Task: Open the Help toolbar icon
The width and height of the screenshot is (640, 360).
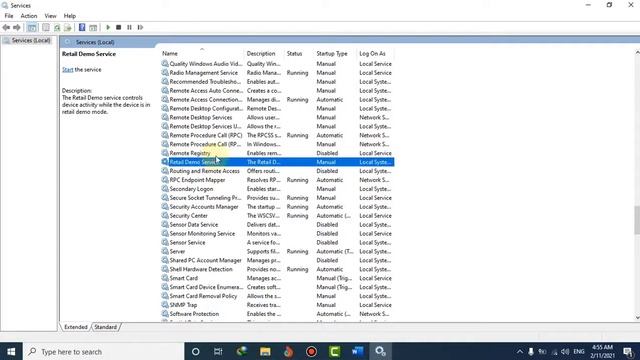Action: [x=82, y=27]
